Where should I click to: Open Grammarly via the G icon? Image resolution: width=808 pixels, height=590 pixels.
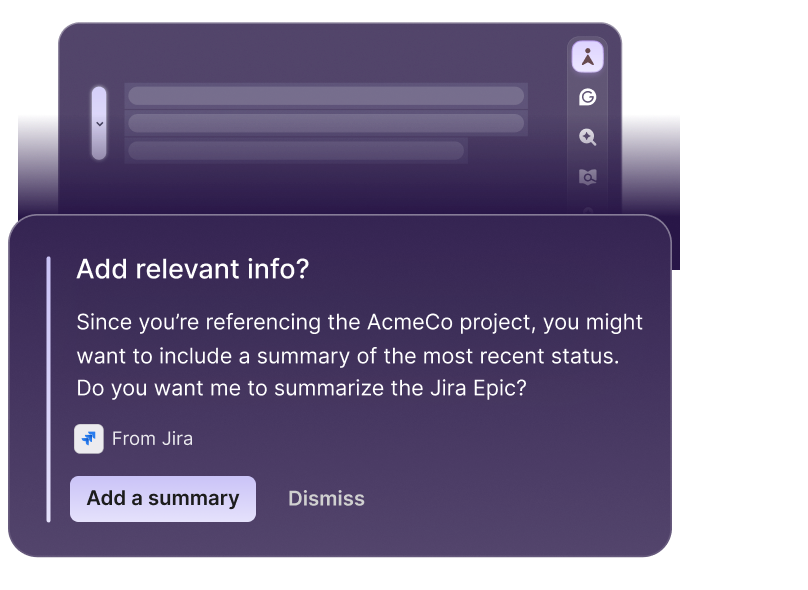pyautogui.click(x=588, y=97)
